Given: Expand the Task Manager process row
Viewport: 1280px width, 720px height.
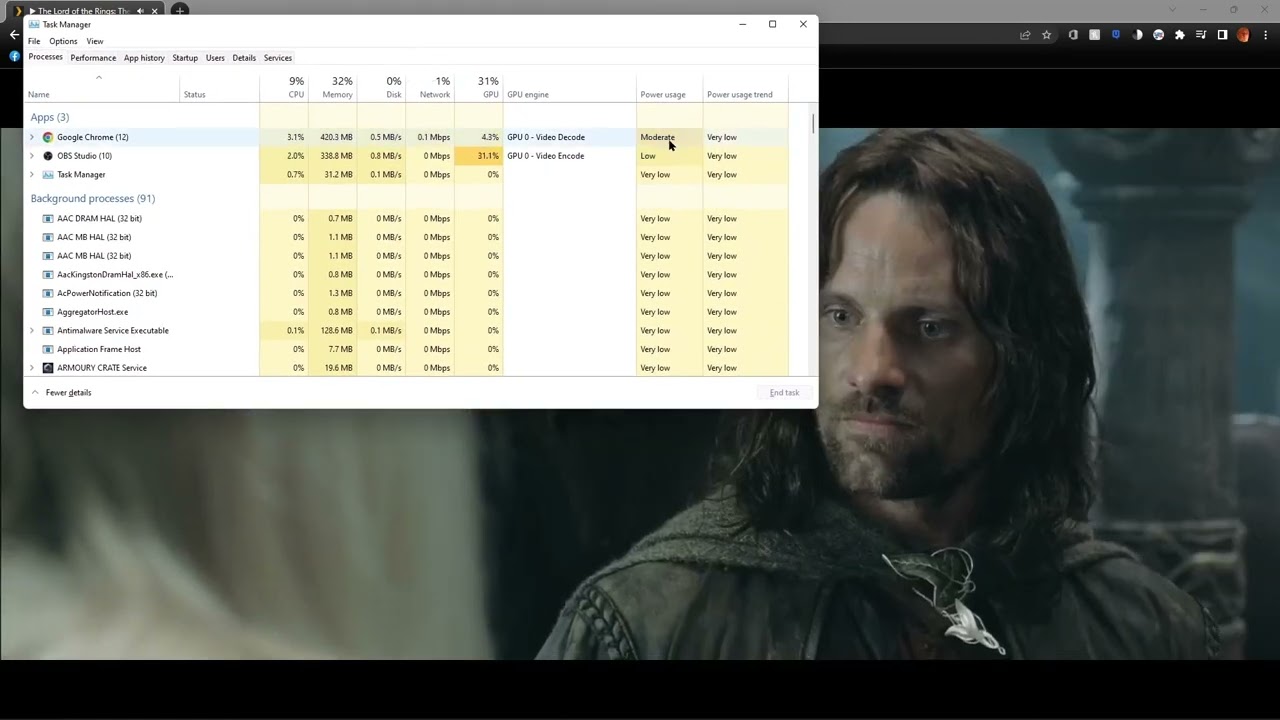Looking at the screenshot, I should coord(32,174).
